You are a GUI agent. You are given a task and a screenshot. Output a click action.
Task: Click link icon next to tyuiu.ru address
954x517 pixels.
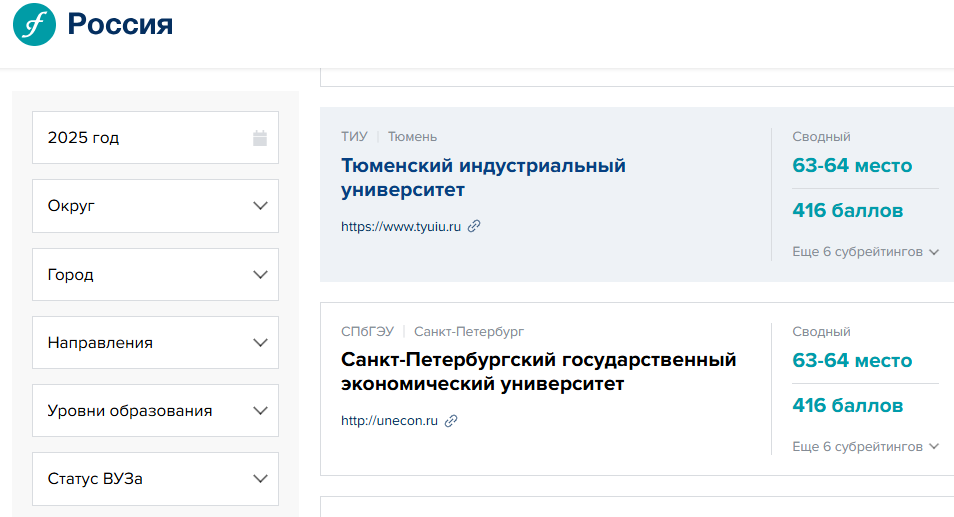475,226
